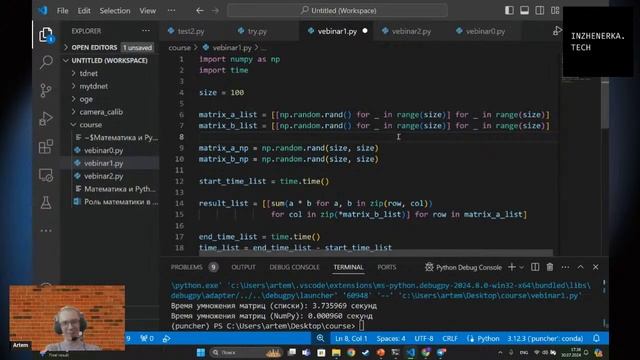Open the Ports panel tab

point(387,267)
